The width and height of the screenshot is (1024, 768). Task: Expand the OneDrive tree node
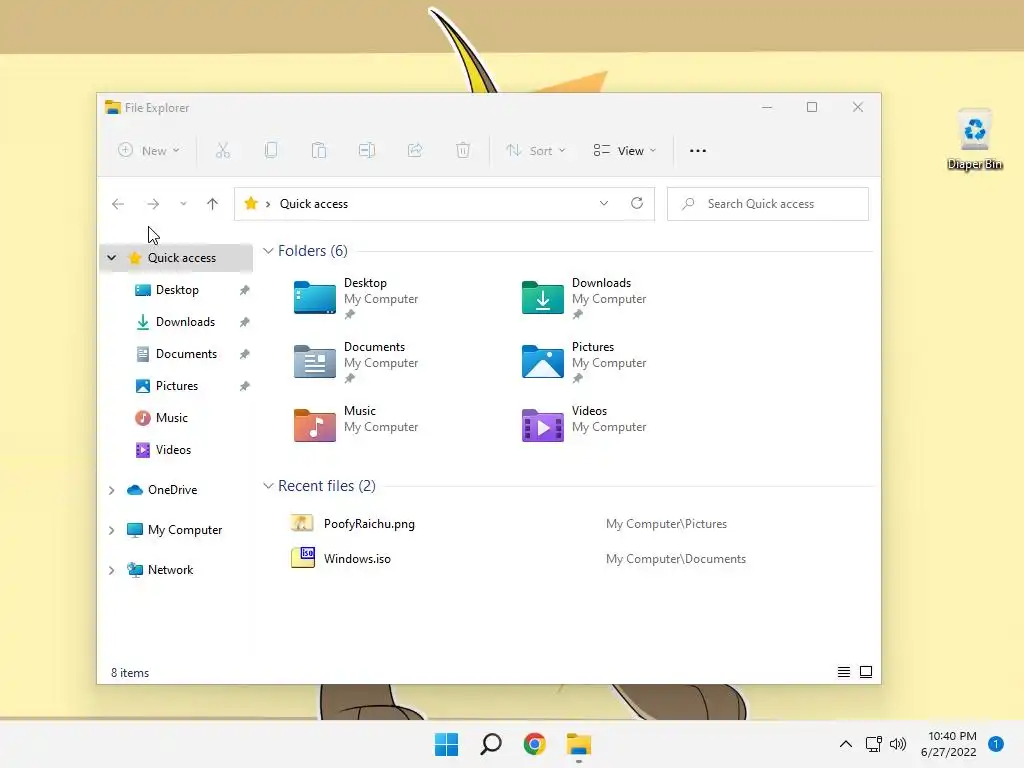112,490
